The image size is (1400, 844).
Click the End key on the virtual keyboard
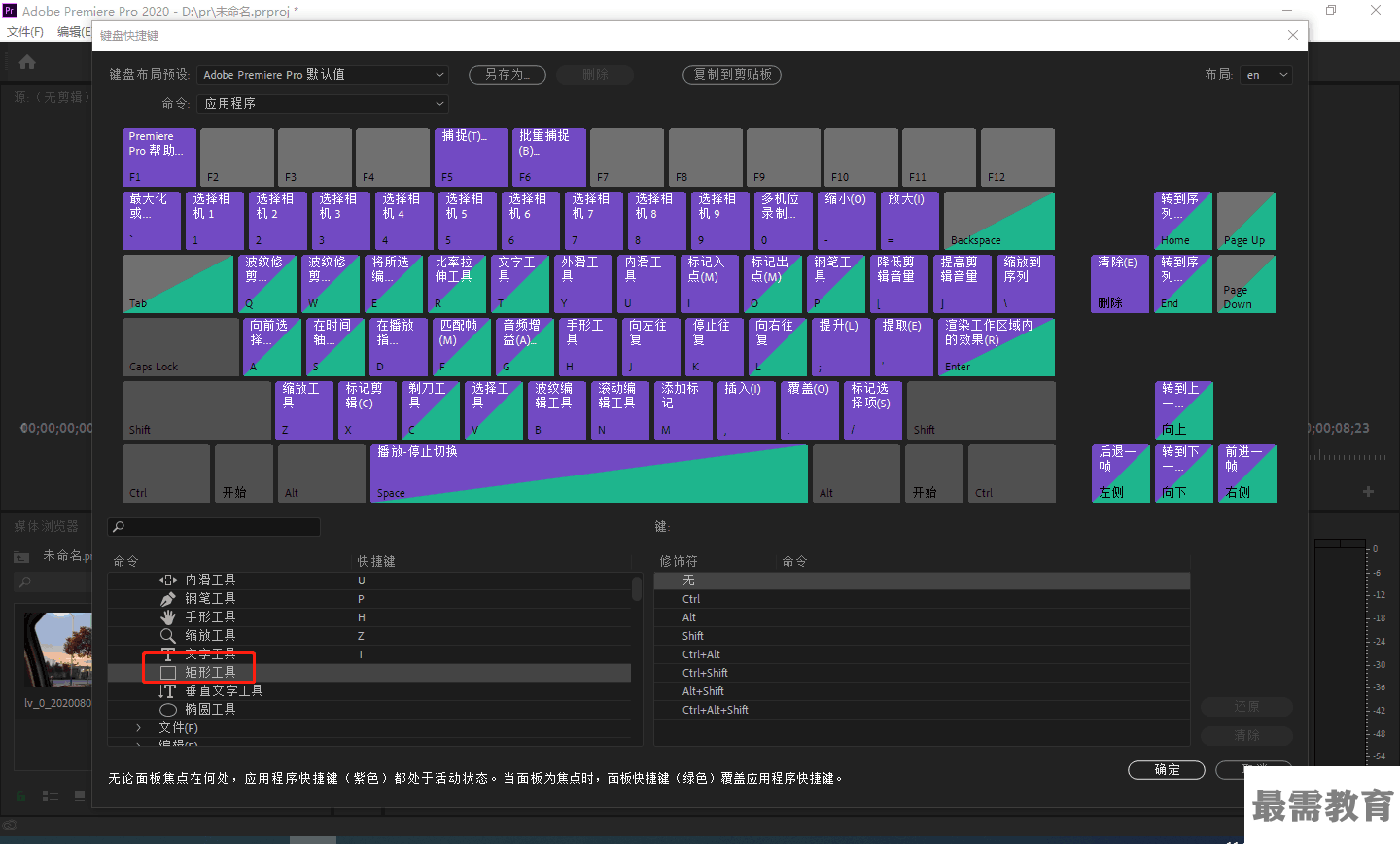pyautogui.click(x=1183, y=284)
